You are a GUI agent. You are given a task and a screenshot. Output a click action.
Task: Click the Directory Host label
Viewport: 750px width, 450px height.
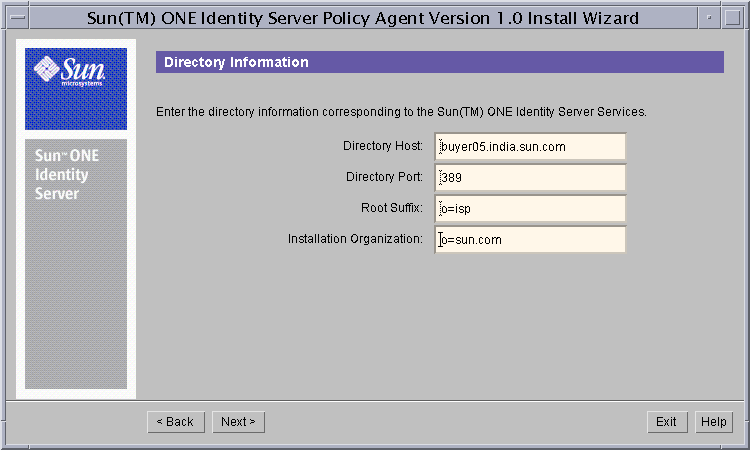tap(383, 146)
